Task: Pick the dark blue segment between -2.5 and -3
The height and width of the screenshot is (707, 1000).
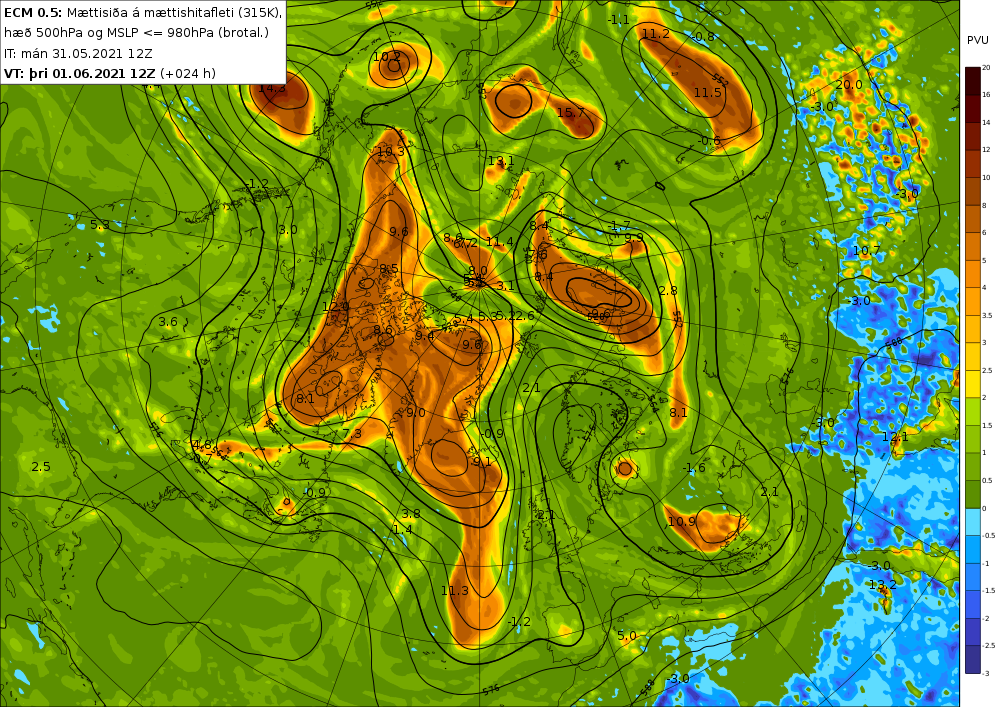Action: (973, 659)
